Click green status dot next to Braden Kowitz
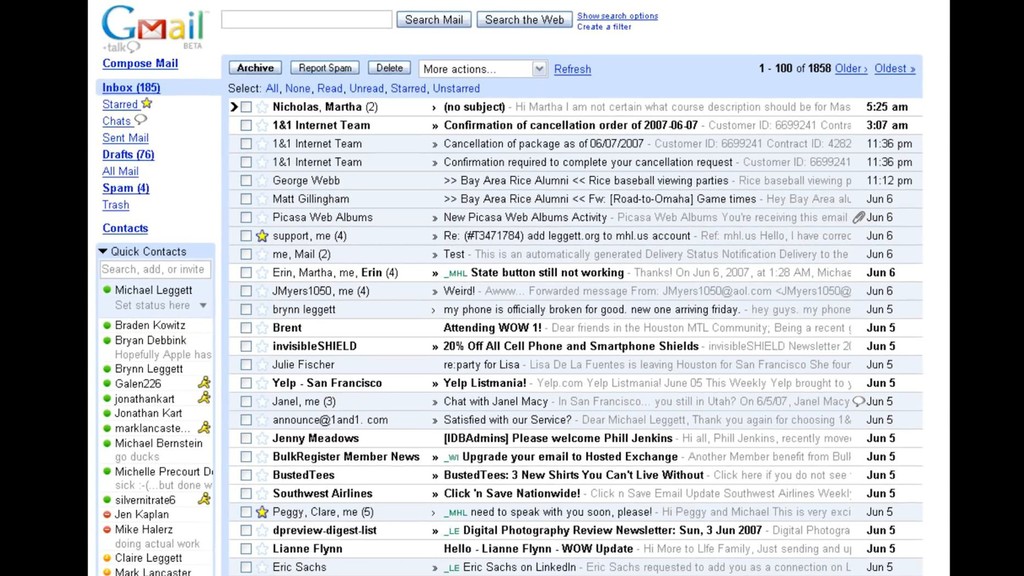Screen dimensions: 1024x576 pyautogui.click(x=106, y=326)
